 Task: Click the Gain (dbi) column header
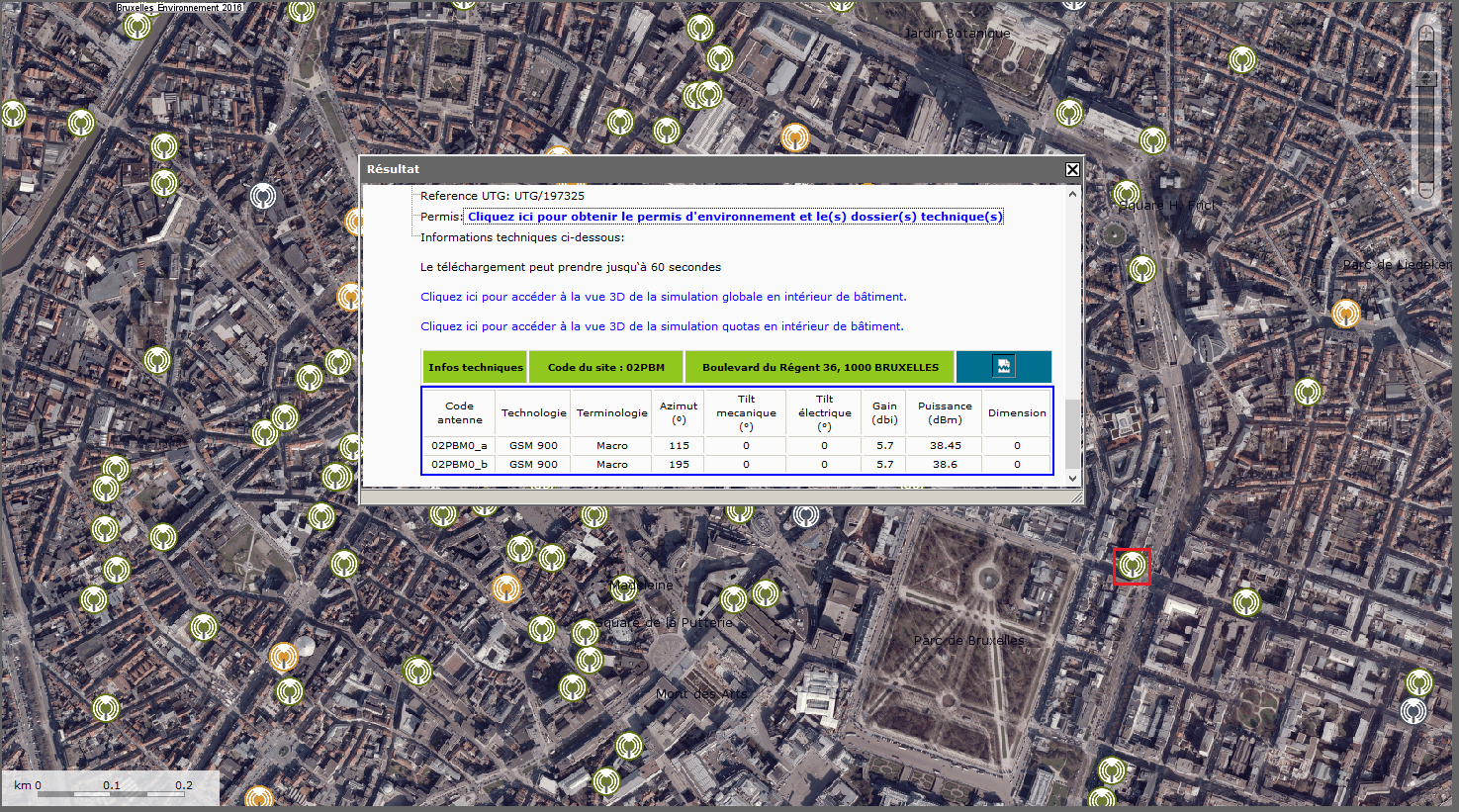point(884,413)
